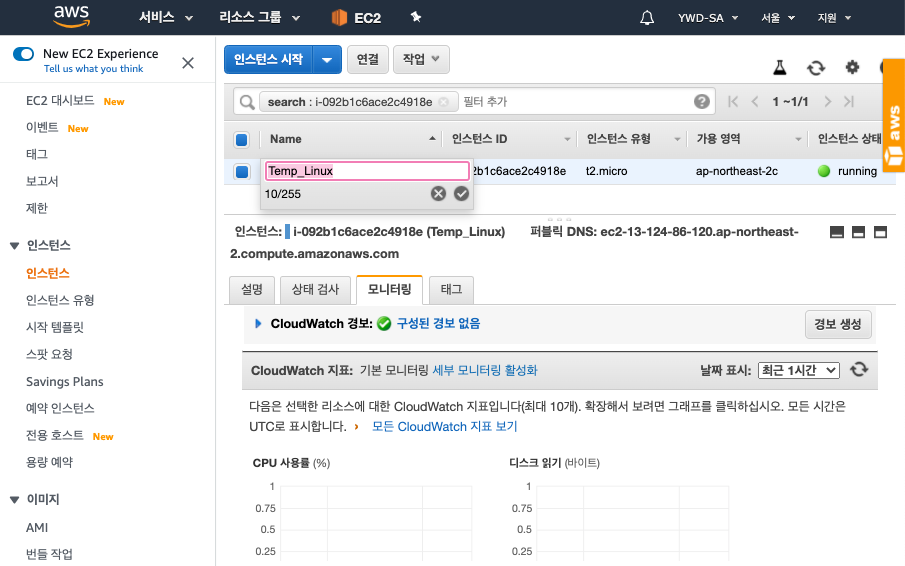This screenshot has width=905, height=566.
Task: Open the AWS side feedback tab
Action: pos(894,115)
